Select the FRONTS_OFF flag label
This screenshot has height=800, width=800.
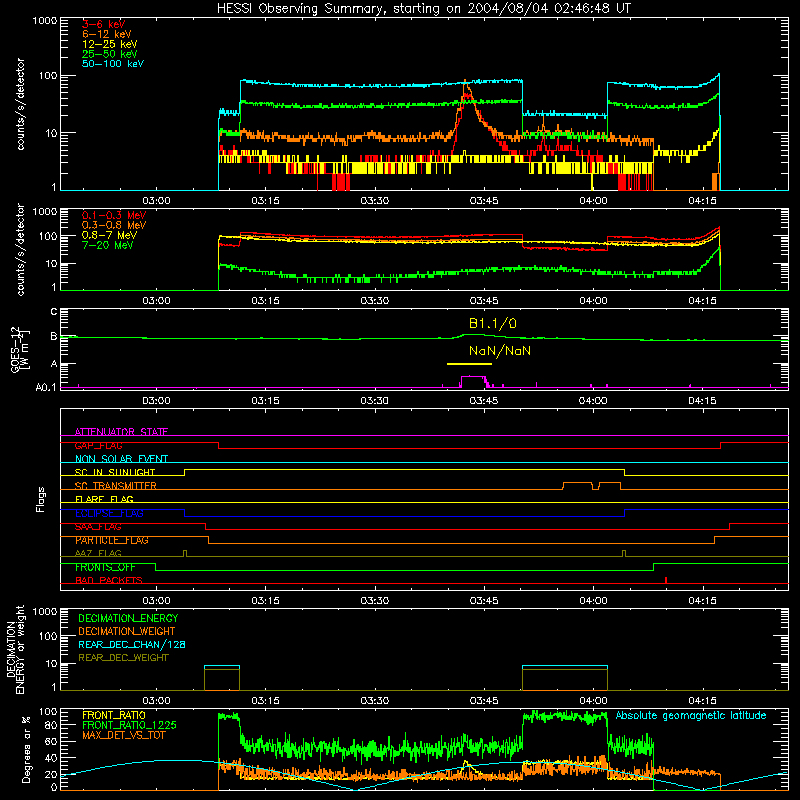[105, 567]
